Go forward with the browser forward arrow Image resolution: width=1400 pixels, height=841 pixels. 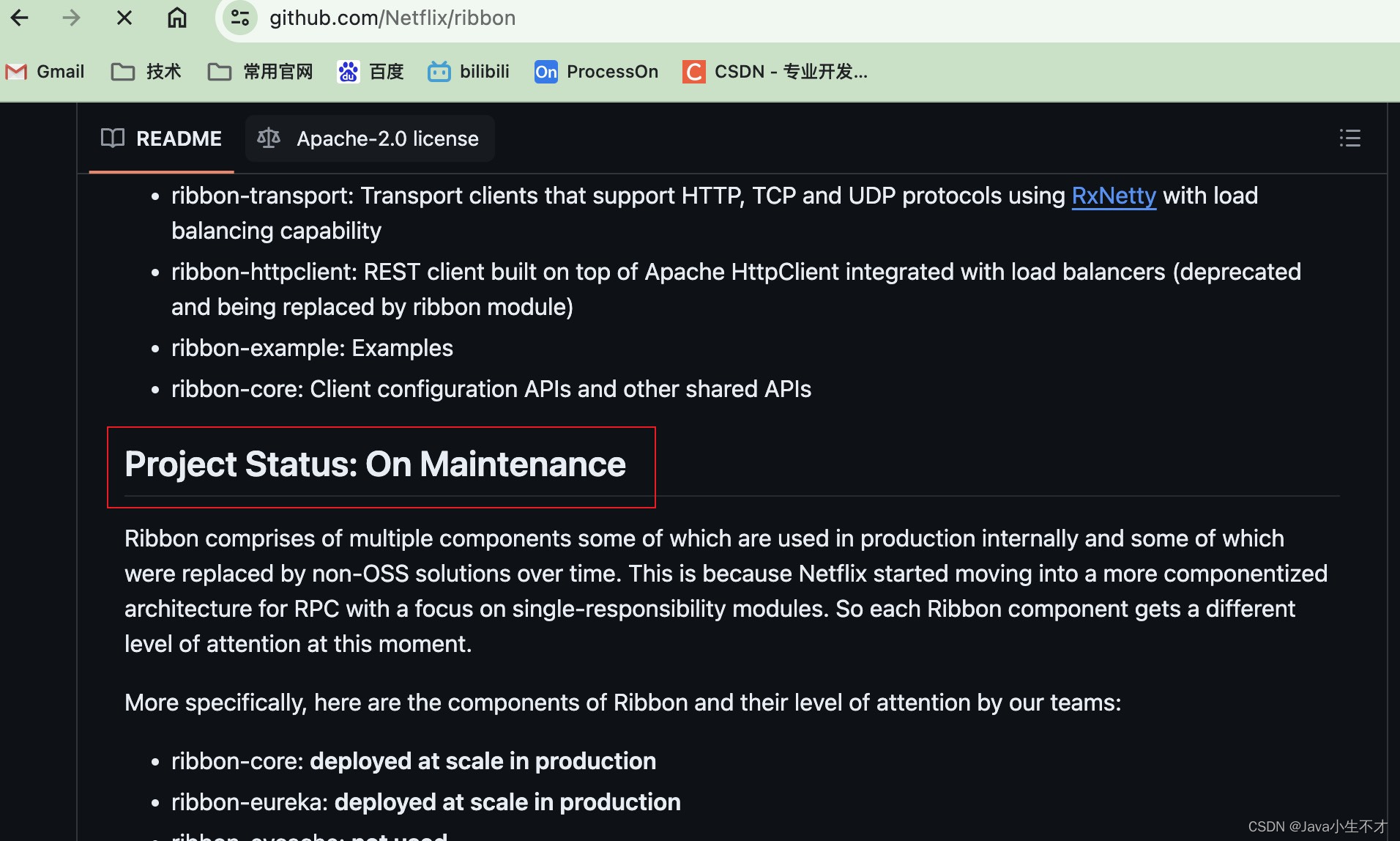pos(71,18)
